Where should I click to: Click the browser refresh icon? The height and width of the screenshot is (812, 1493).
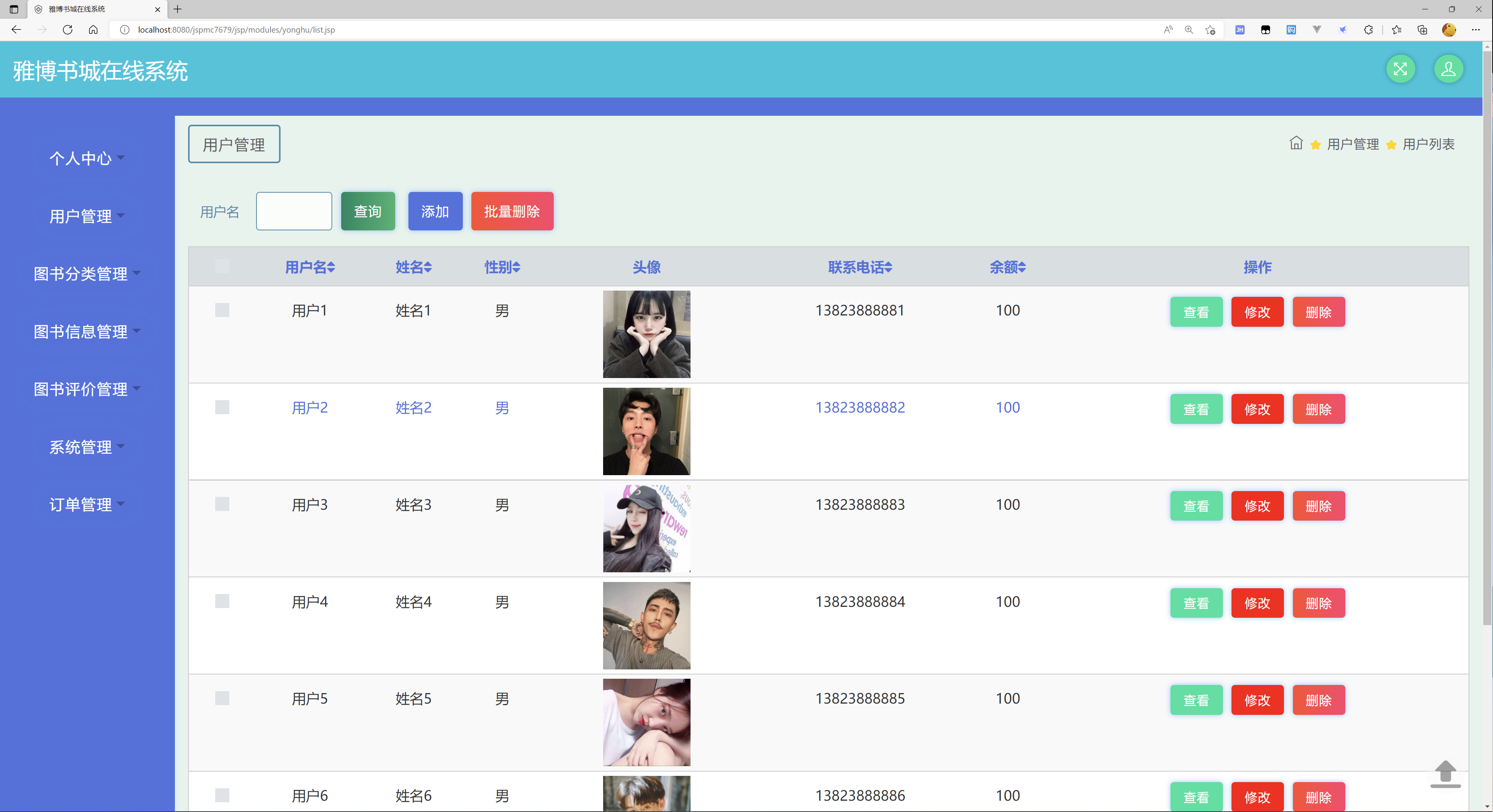[x=68, y=30]
